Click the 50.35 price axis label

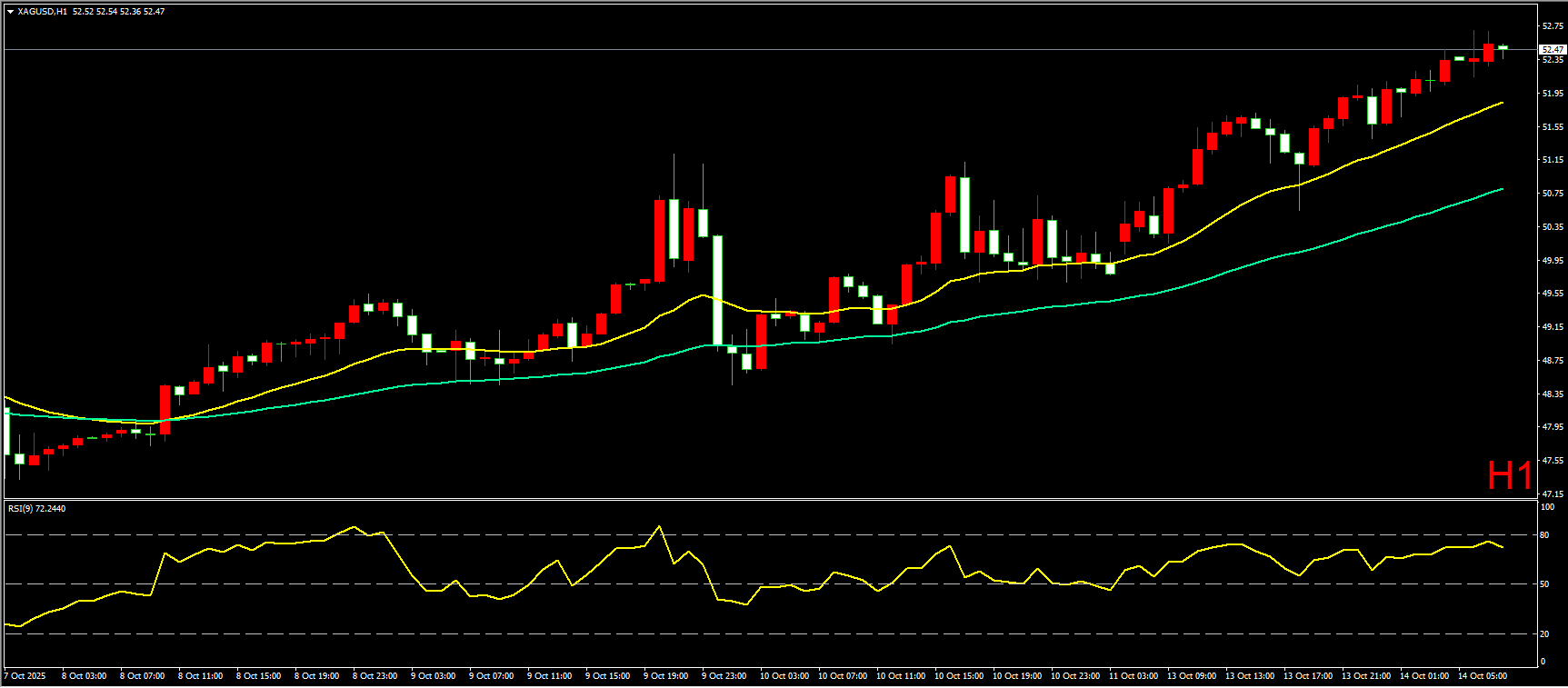click(x=1552, y=226)
